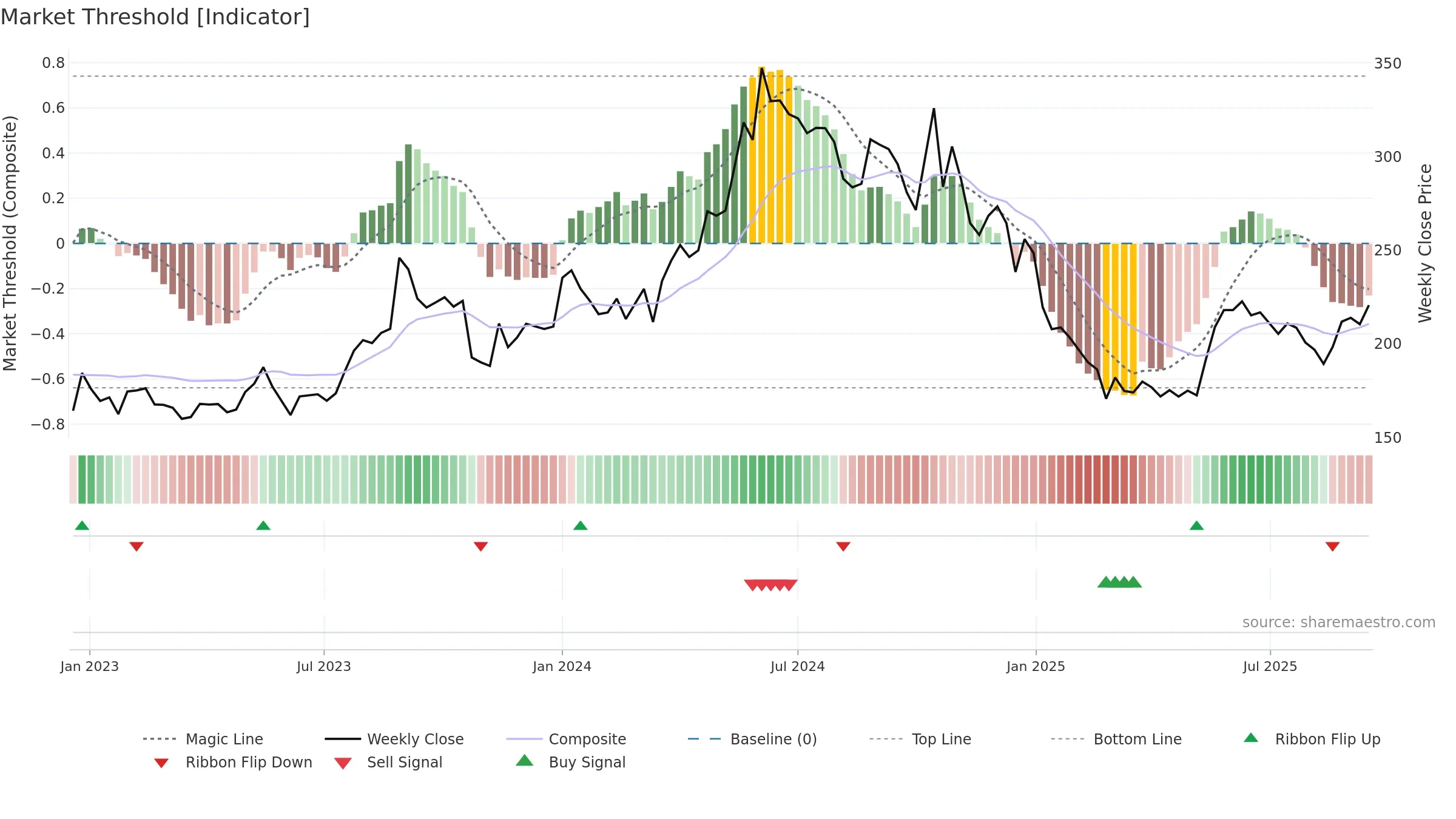Image resolution: width=1456 pixels, height=819 pixels.
Task: Click the ribbon flip up marker in January 2024
Action: [581, 525]
